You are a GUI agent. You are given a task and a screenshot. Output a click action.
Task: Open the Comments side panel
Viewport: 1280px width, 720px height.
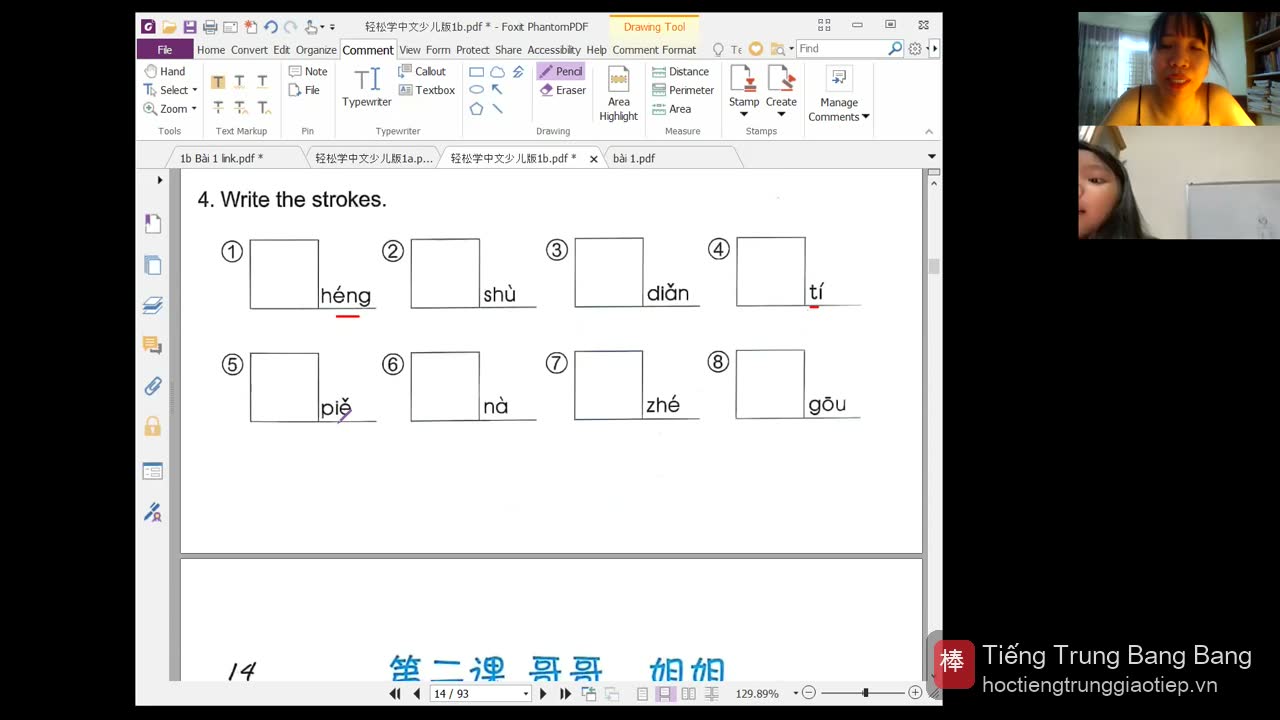153,345
